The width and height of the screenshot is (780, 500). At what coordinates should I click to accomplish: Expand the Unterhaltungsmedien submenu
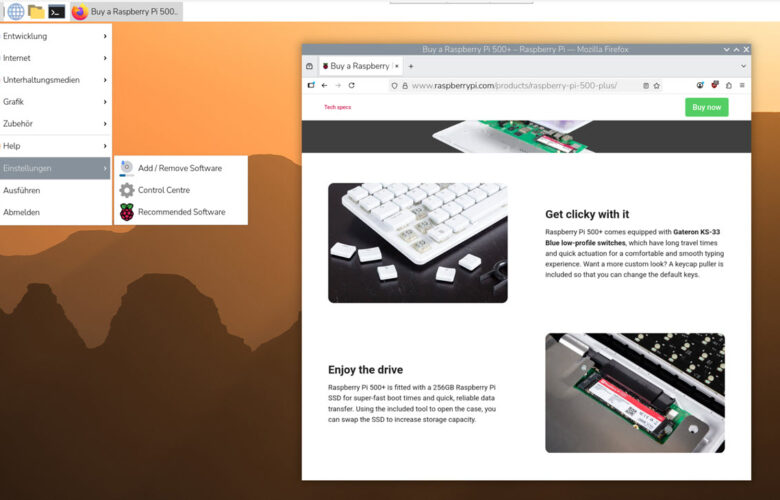[55, 80]
